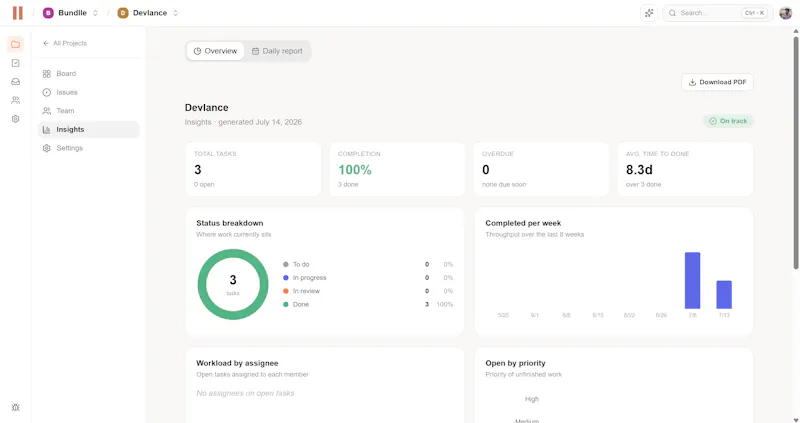Go back to All Projects
Screen dimensions: 800x423
(65, 43)
